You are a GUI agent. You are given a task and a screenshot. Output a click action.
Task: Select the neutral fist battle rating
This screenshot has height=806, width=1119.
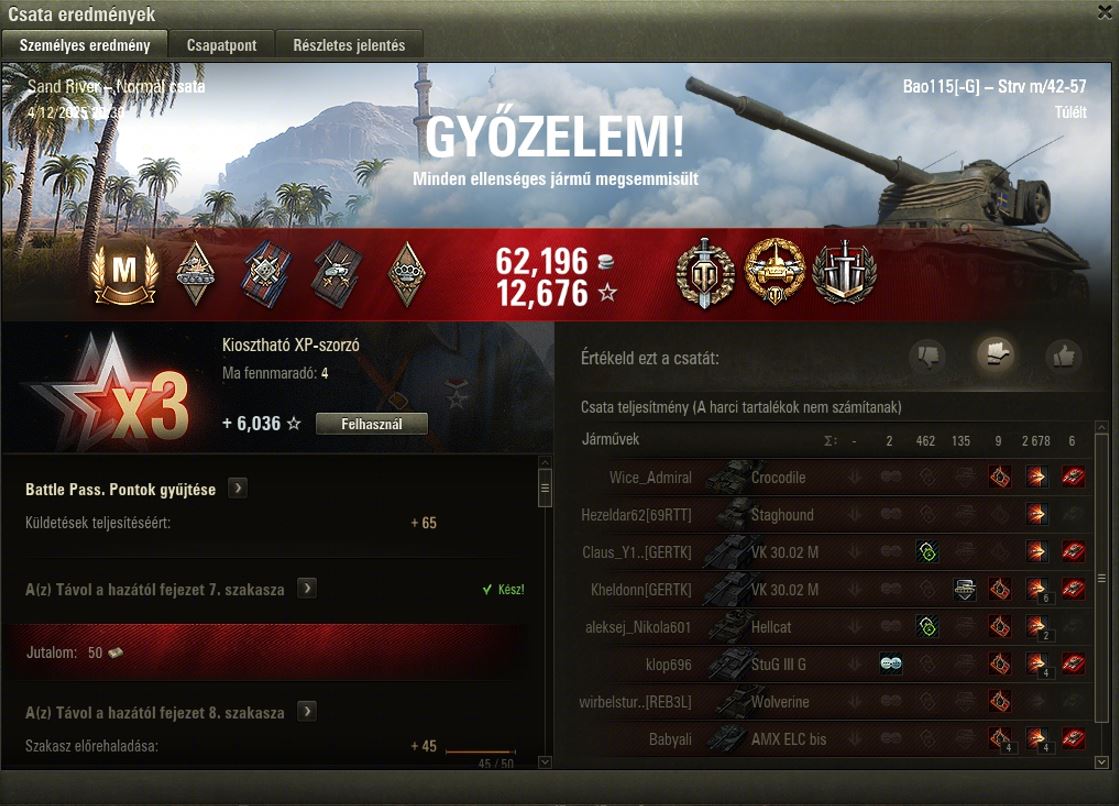point(996,353)
